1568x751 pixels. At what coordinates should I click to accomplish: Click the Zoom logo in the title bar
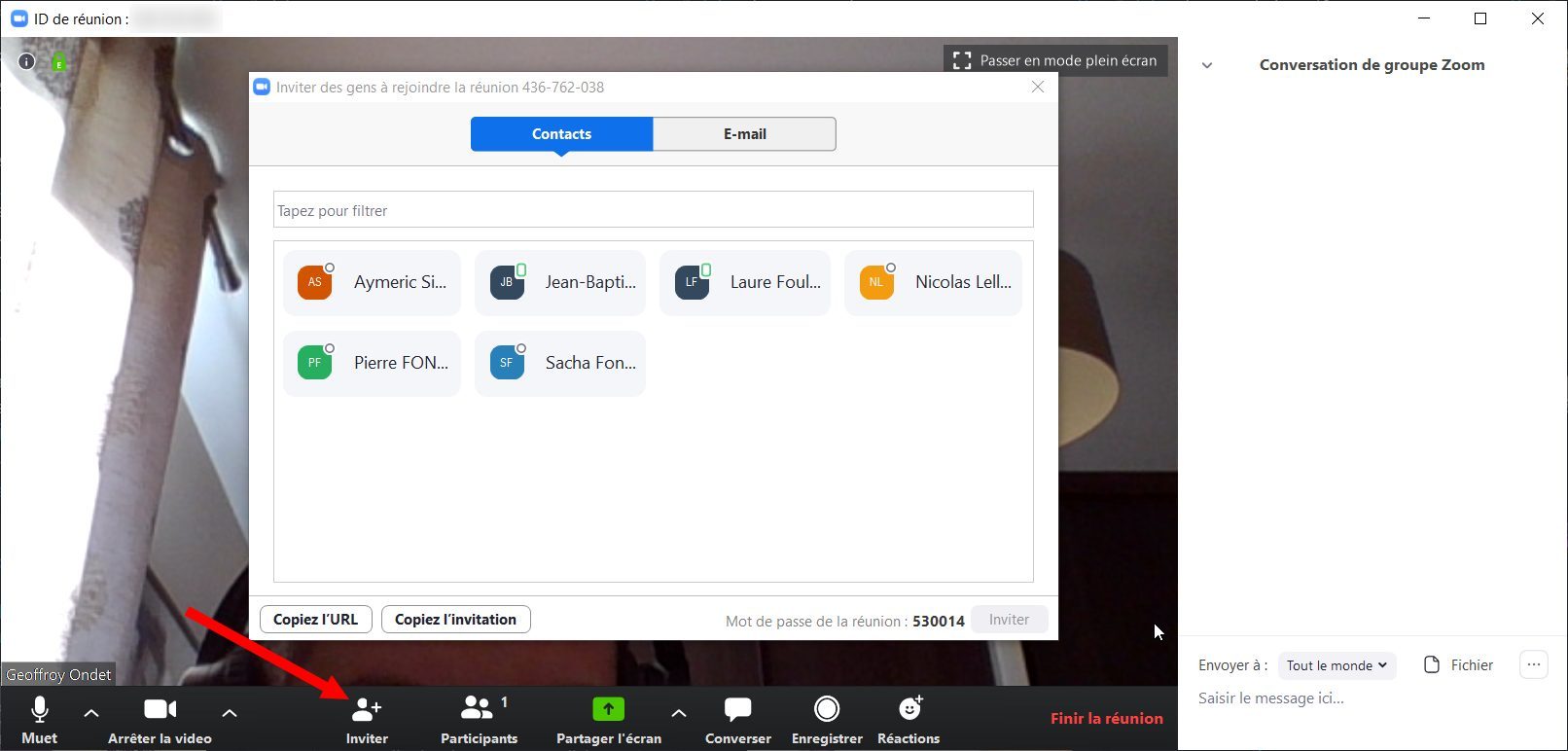18,18
